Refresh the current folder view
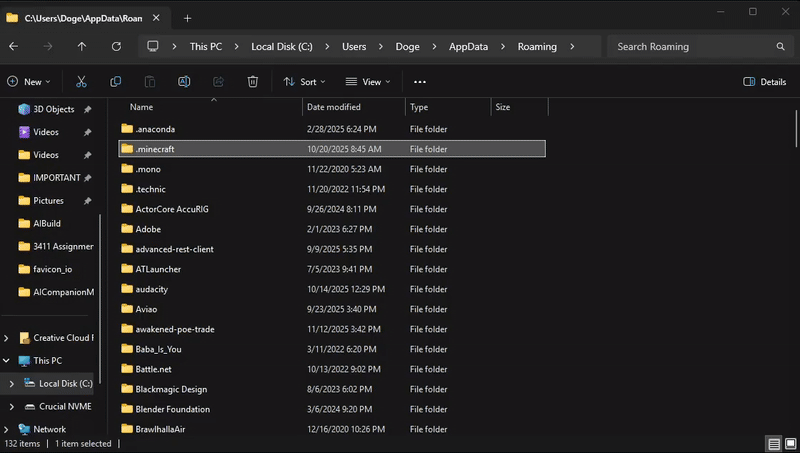The height and width of the screenshot is (453, 800). pyautogui.click(x=116, y=46)
